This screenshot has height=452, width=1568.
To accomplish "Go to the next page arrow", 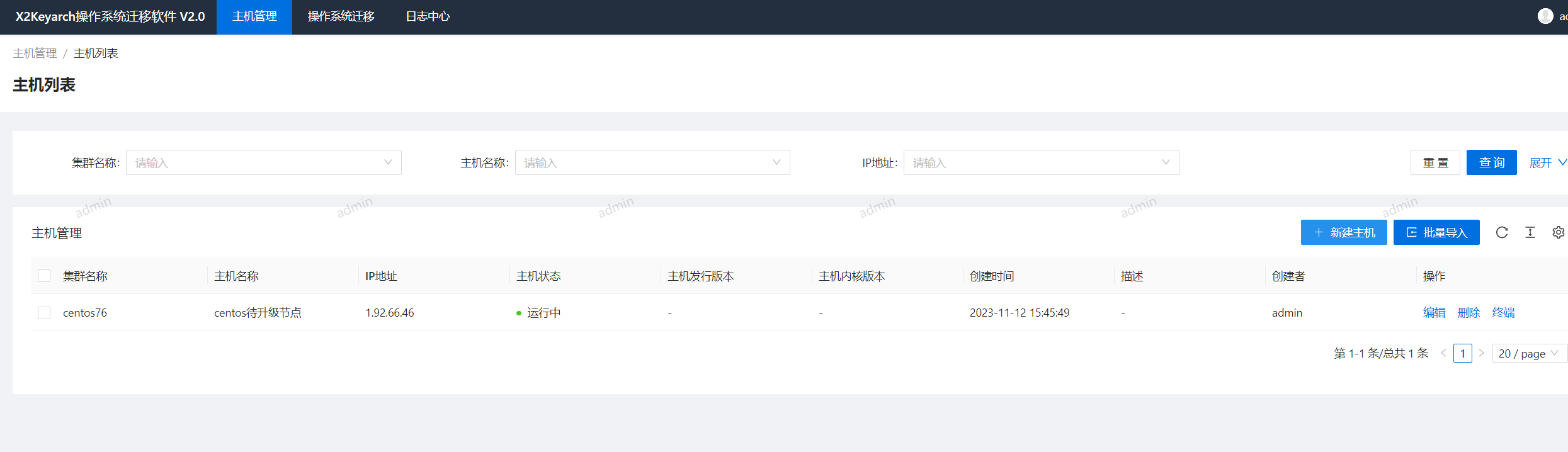I will pos(1482,353).
